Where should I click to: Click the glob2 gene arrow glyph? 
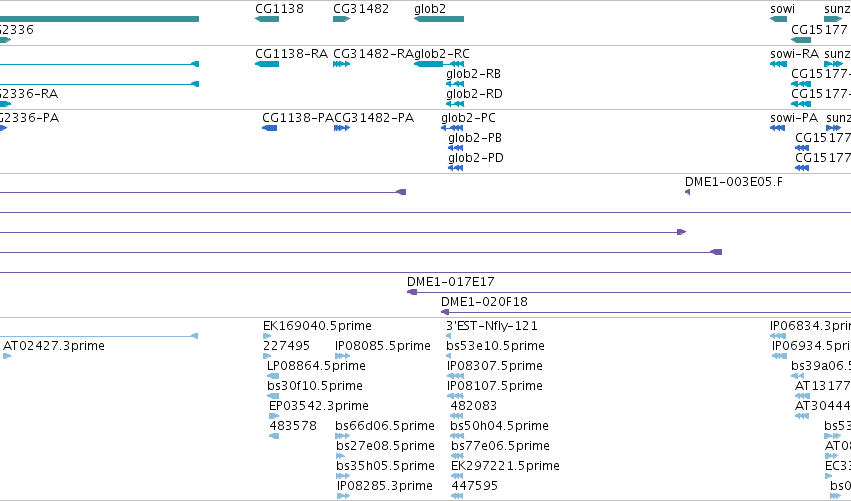439,19
